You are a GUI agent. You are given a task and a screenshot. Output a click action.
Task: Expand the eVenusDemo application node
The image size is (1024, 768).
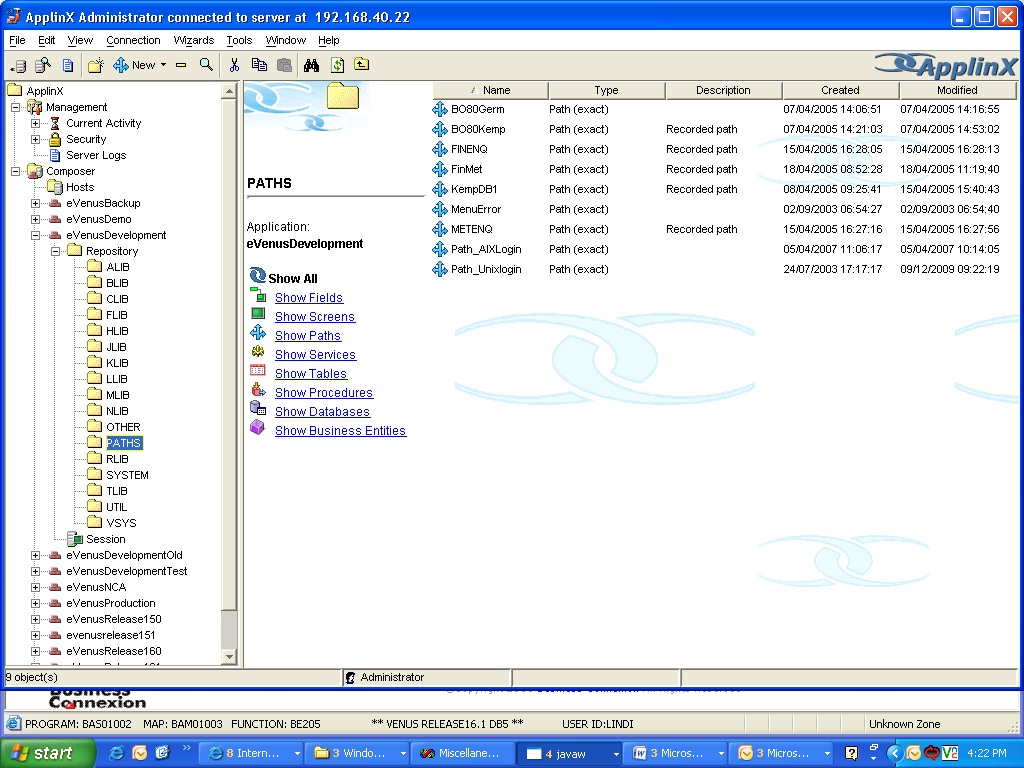tap(35, 219)
